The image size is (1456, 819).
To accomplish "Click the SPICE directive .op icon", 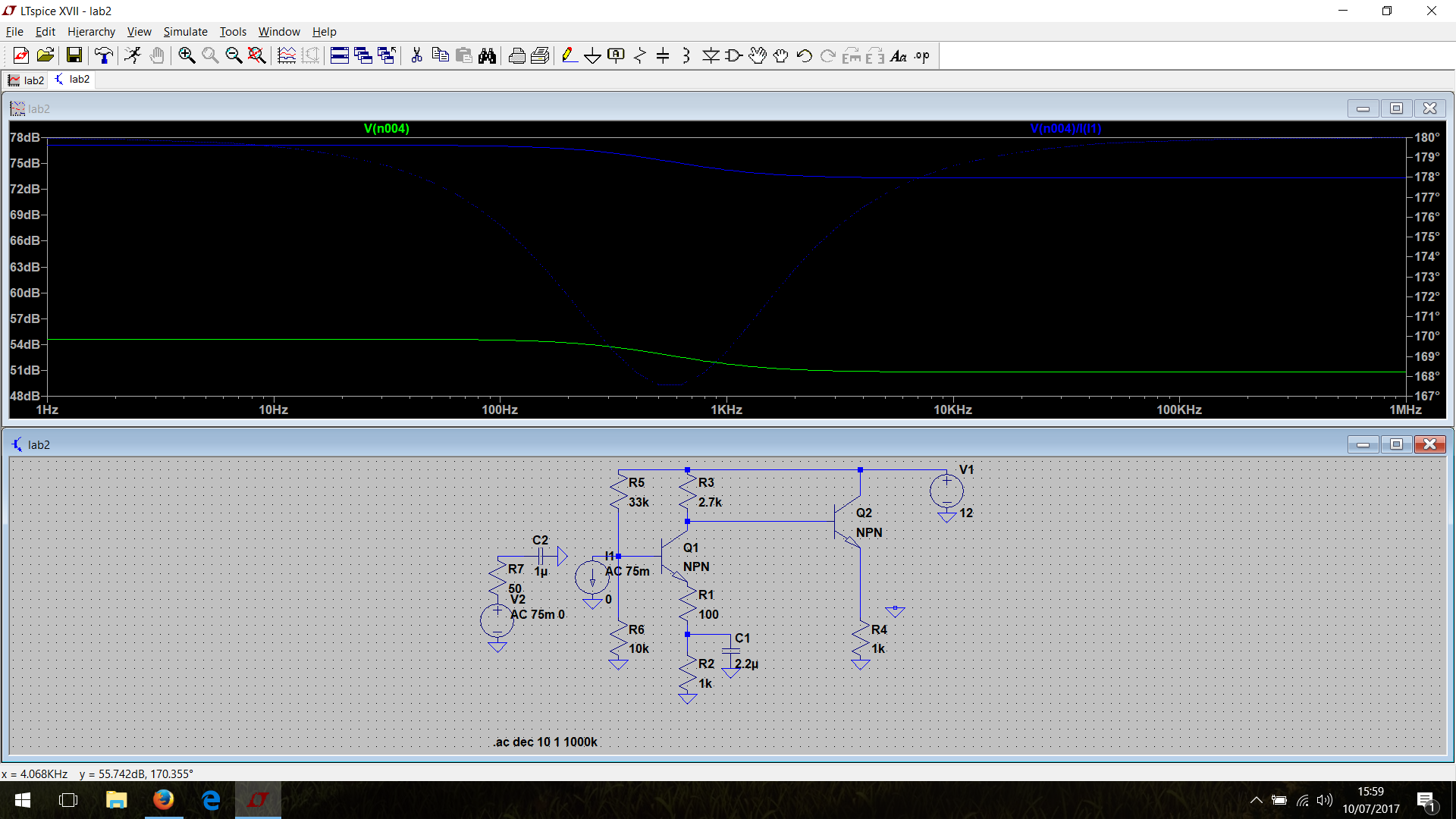I will [921, 55].
